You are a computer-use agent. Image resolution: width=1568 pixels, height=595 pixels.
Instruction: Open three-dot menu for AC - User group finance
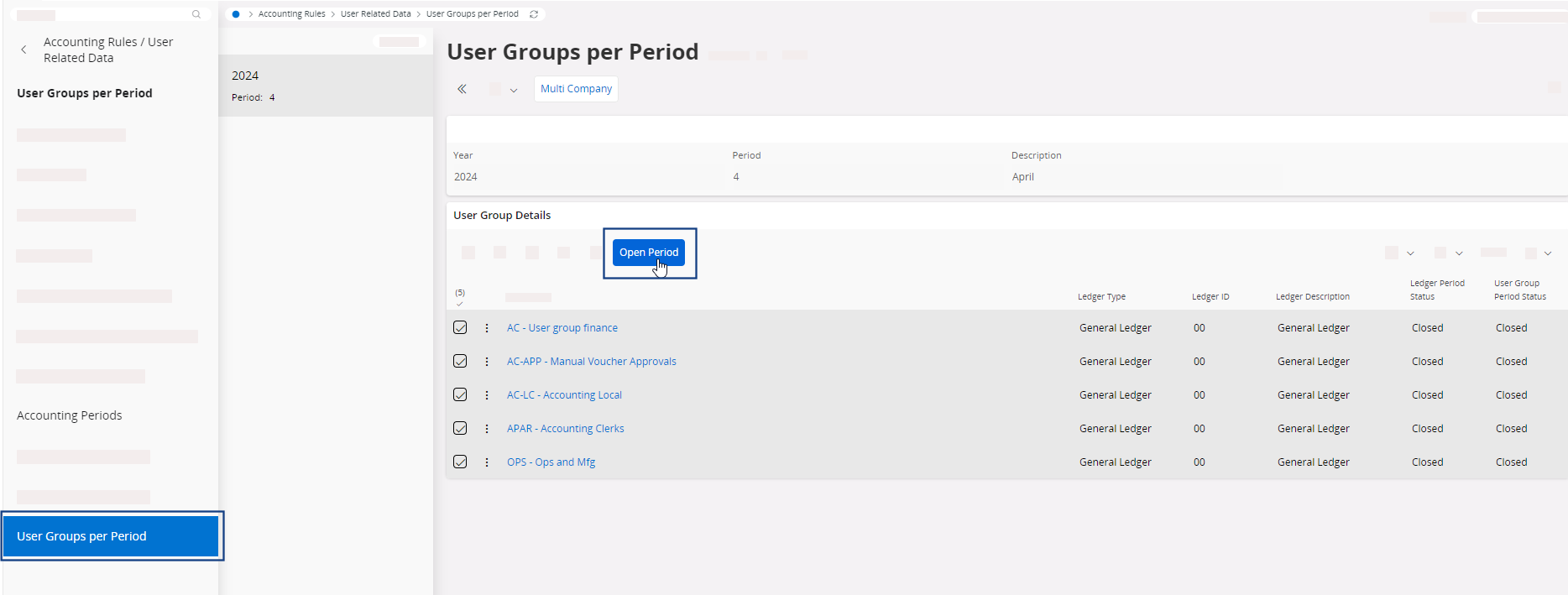487,328
